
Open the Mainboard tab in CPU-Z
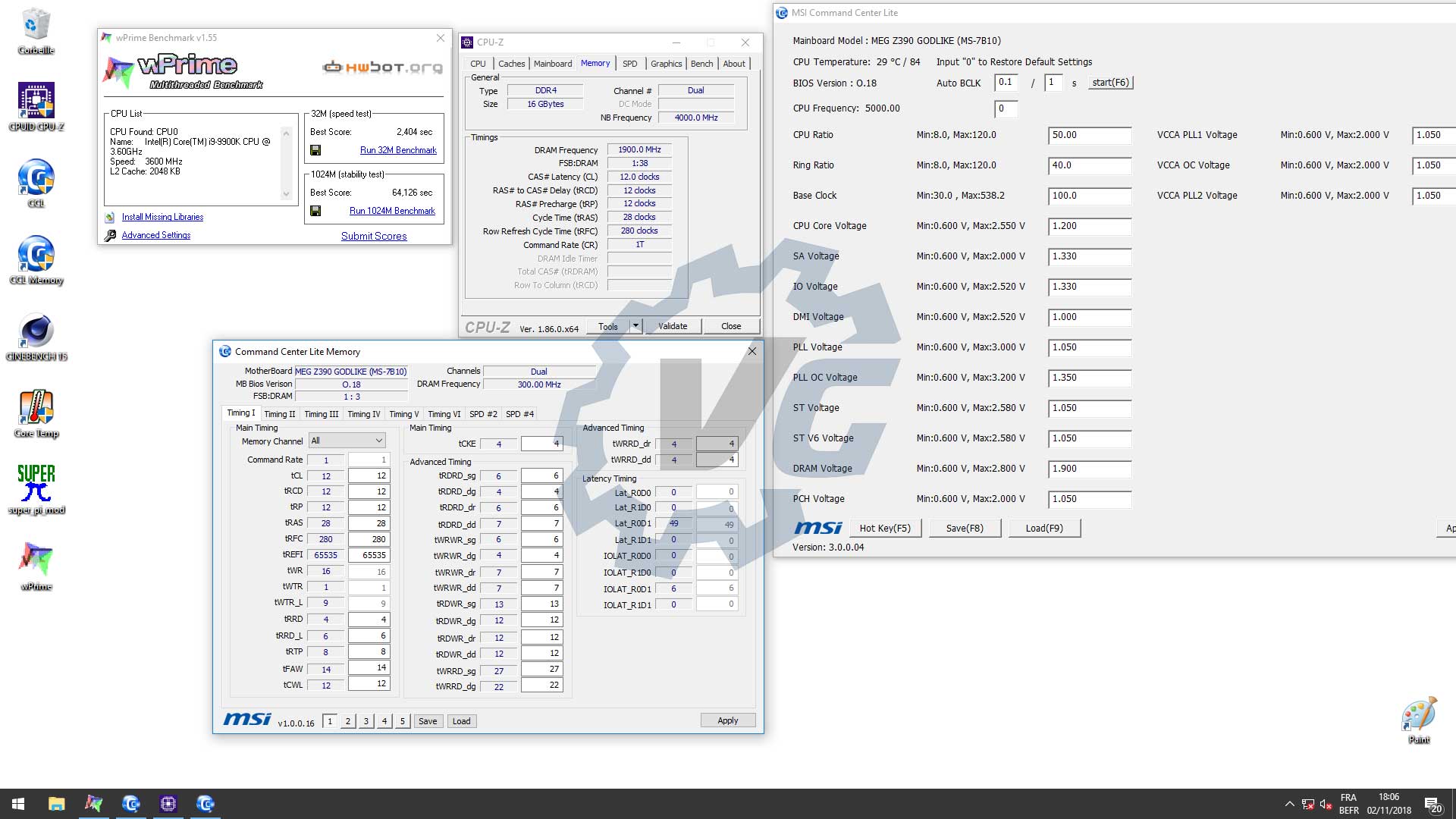(553, 64)
